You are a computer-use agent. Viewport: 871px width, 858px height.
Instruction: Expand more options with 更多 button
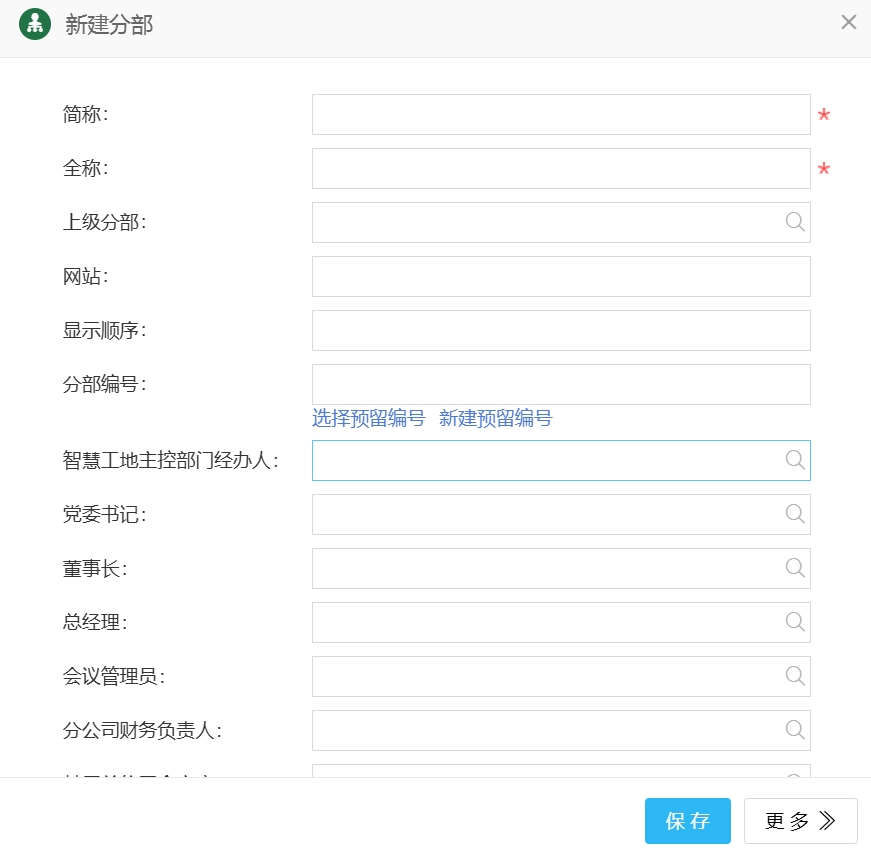[x=800, y=821]
